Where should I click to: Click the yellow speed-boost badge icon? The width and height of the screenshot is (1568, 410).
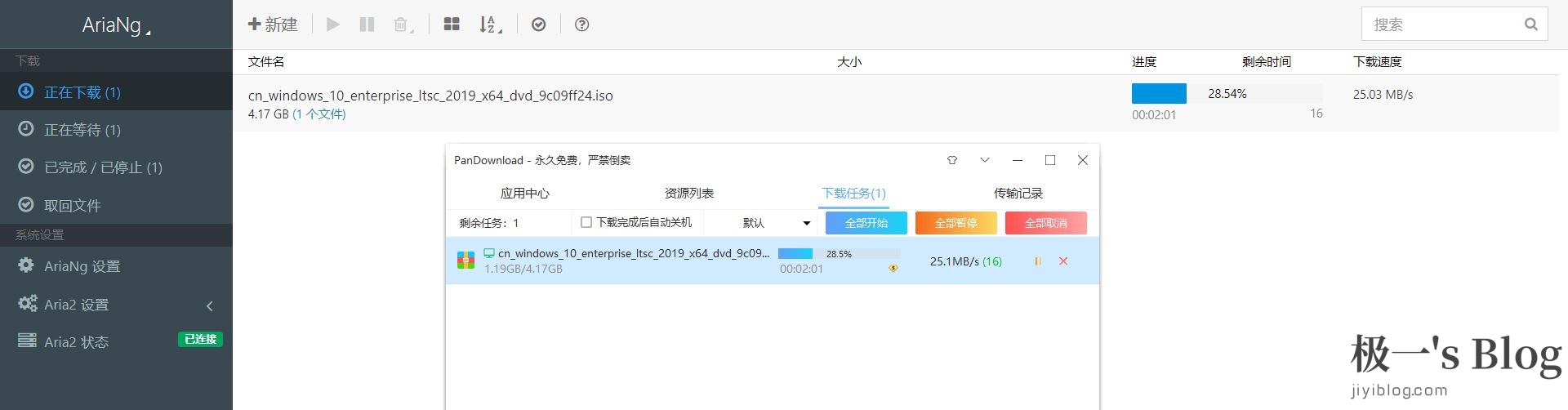click(x=893, y=268)
